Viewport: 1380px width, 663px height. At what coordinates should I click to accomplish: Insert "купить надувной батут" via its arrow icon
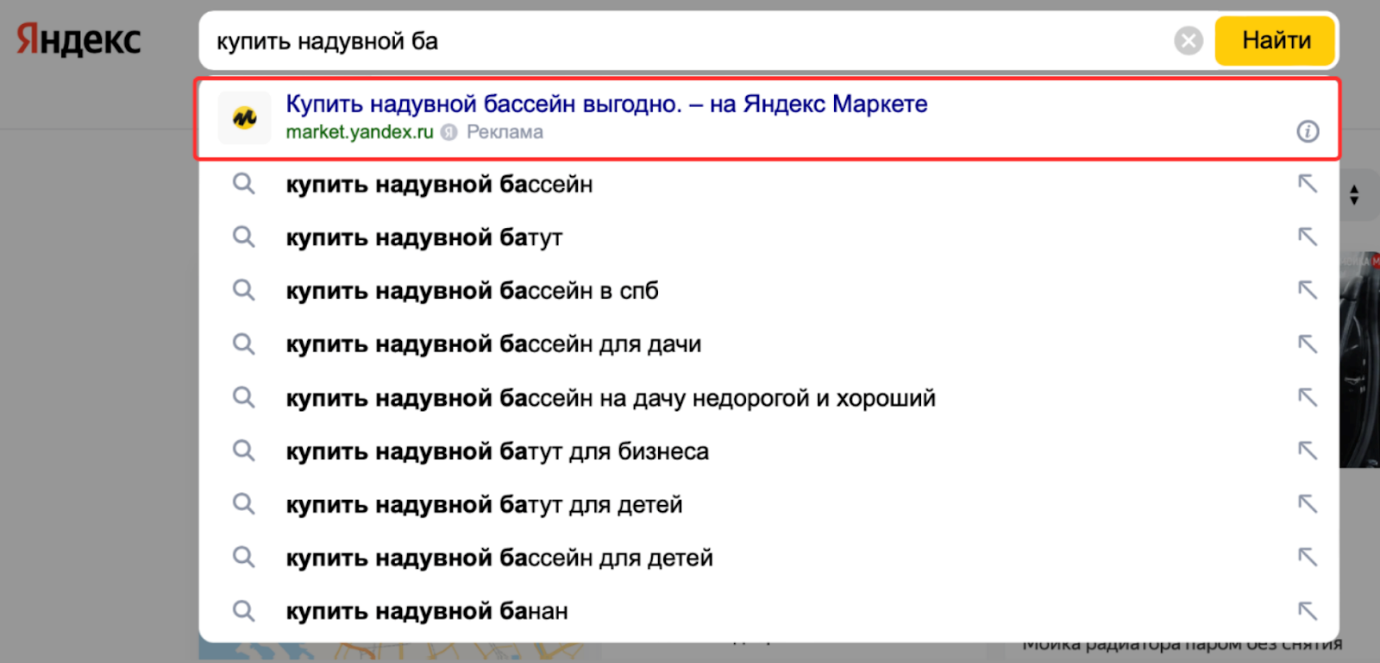[x=1307, y=237]
